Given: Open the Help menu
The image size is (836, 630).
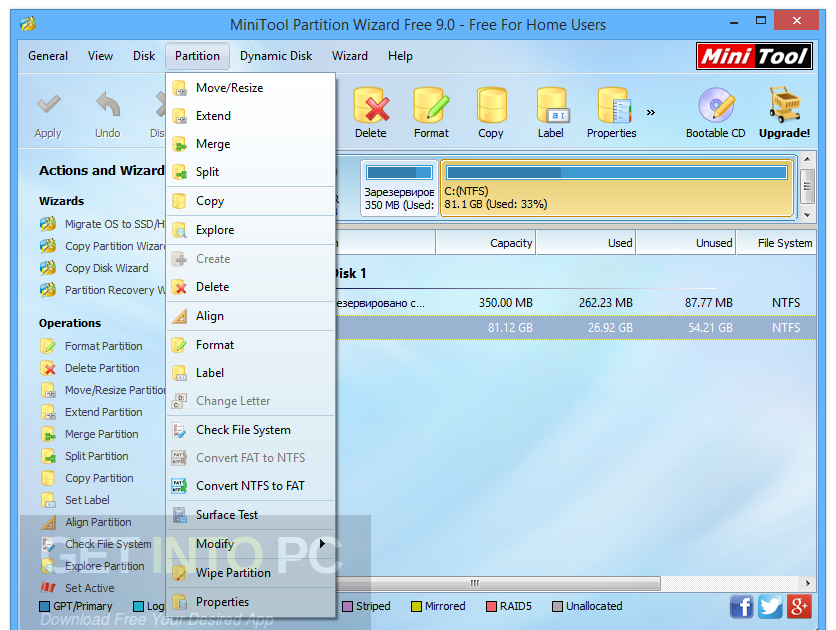Looking at the screenshot, I should point(400,56).
